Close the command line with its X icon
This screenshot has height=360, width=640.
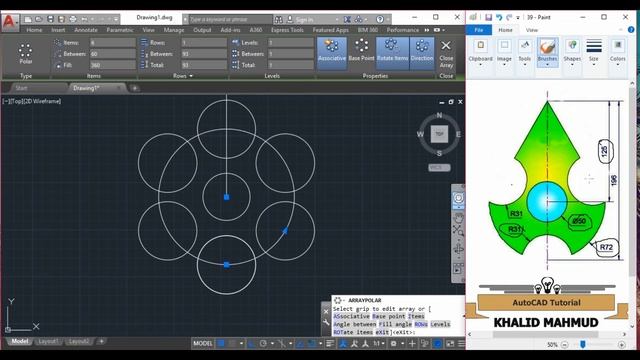pos(326,311)
